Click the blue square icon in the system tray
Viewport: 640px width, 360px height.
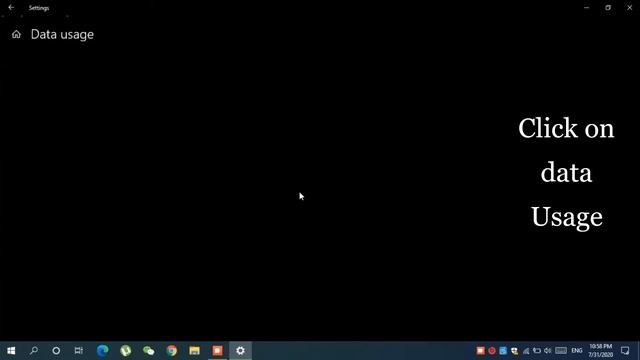(x=503, y=351)
